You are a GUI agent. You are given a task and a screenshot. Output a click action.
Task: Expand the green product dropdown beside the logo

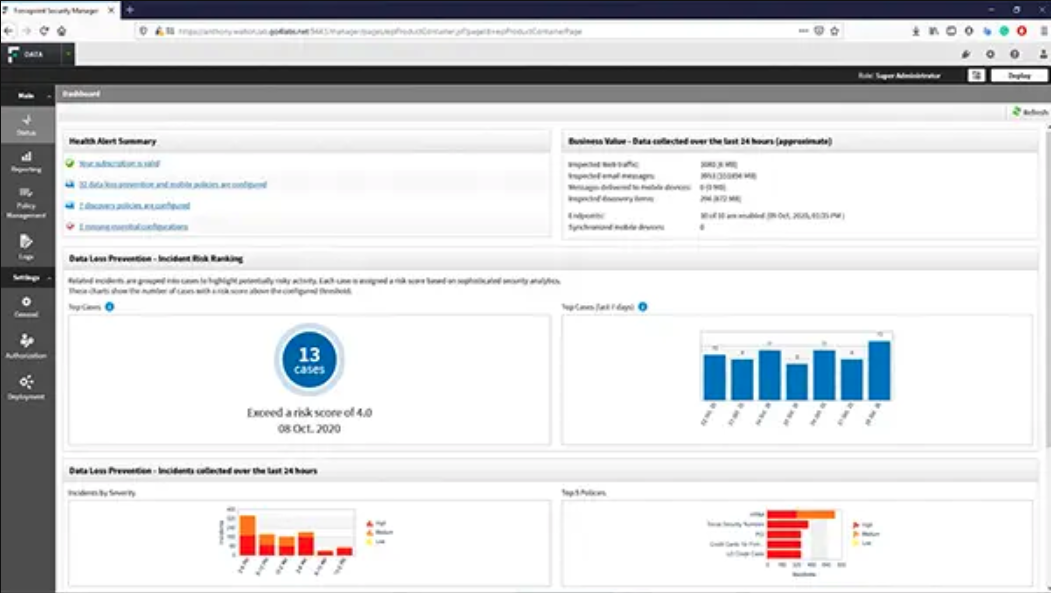[x=66, y=56]
